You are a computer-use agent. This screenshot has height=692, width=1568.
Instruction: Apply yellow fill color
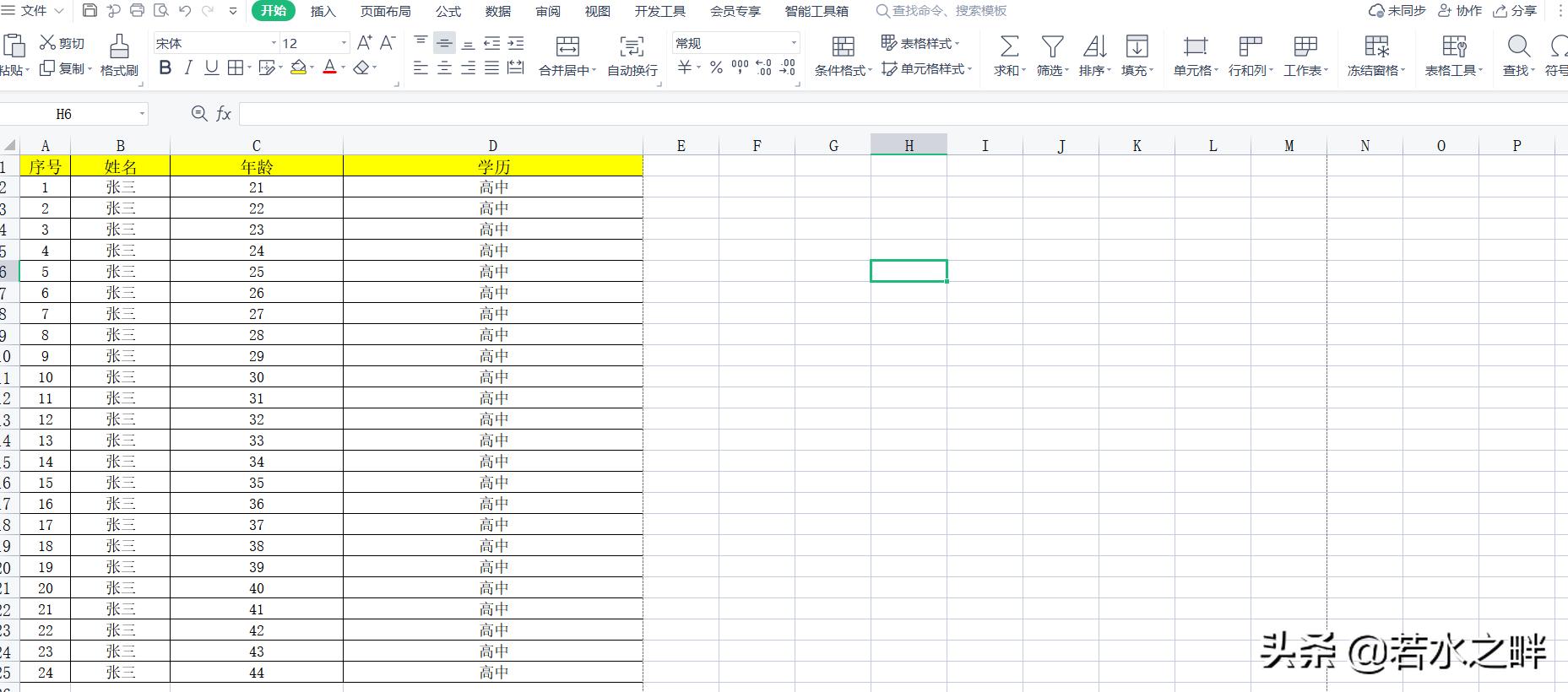tap(298, 68)
